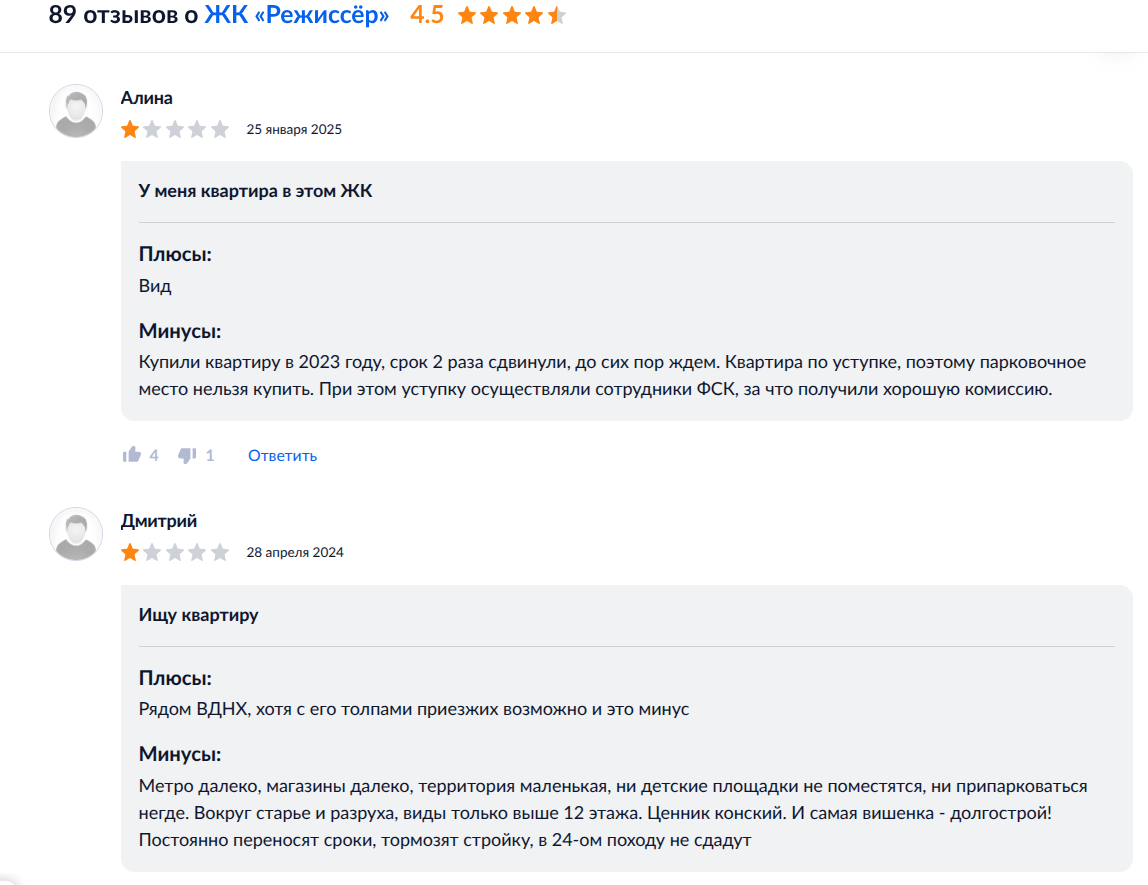Click Дмитрий's one-star rating icons

pyautogui.click(x=175, y=552)
